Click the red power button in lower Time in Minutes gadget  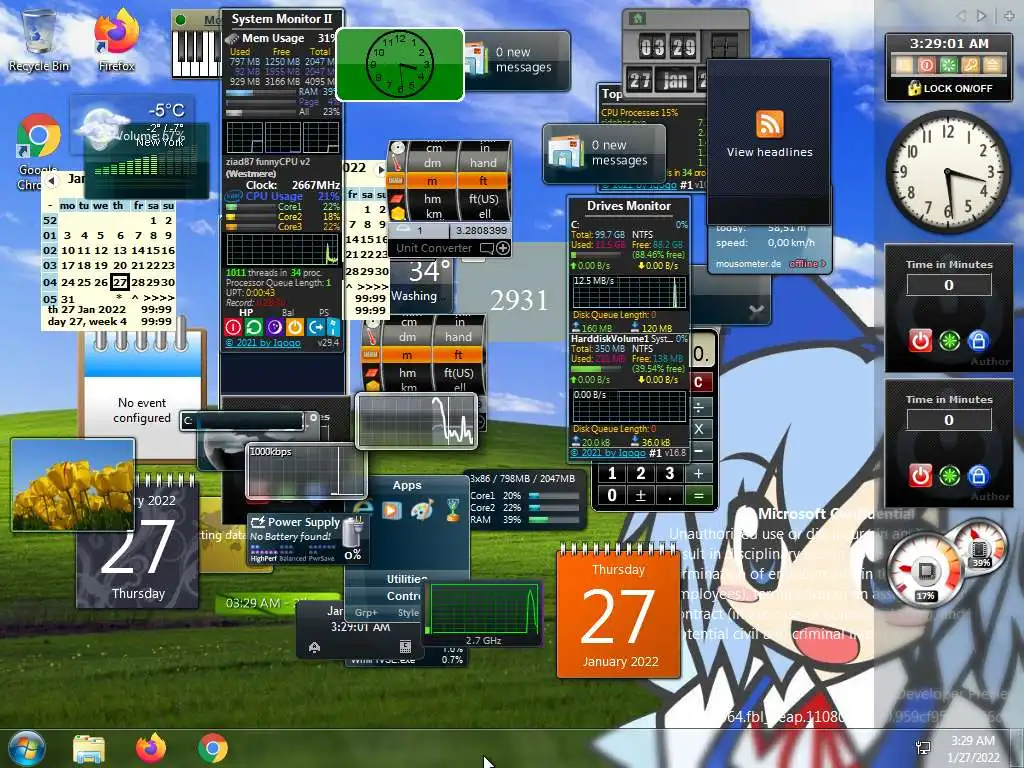tap(920, 476)
